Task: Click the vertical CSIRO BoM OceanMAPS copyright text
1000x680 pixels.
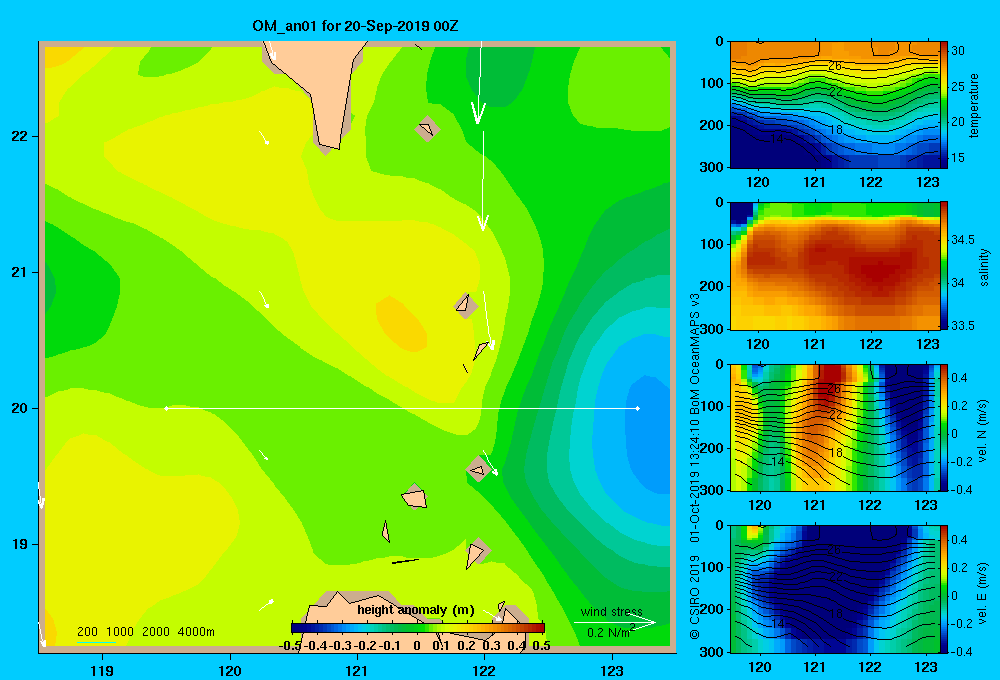Action: point(695,466)
